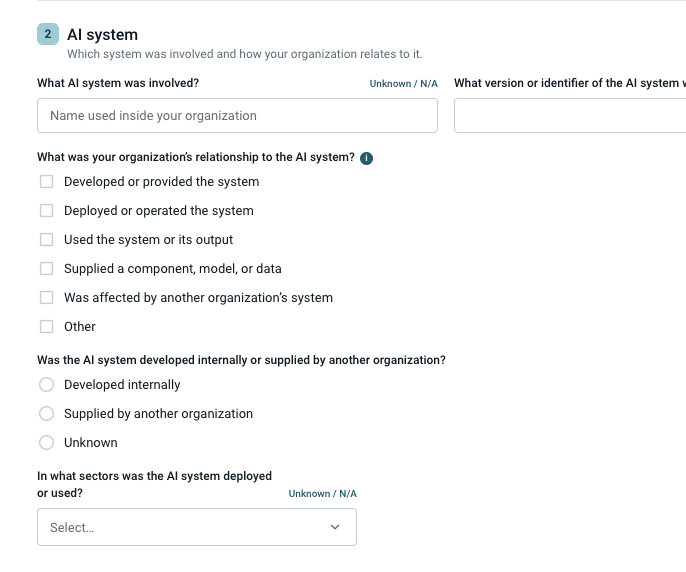Open the sectors dropdown chevron
The image size is (686, 572).
pos(335,527)
